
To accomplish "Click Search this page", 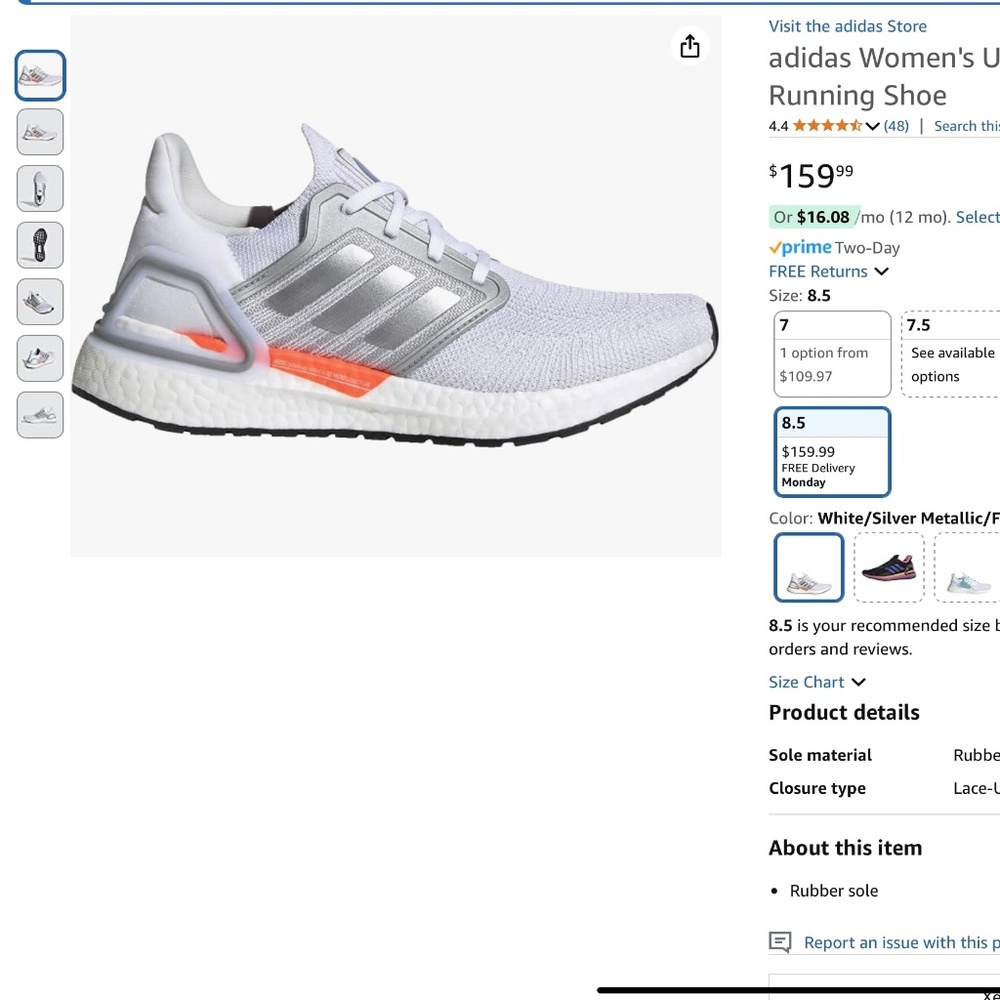I will [966, 126].
